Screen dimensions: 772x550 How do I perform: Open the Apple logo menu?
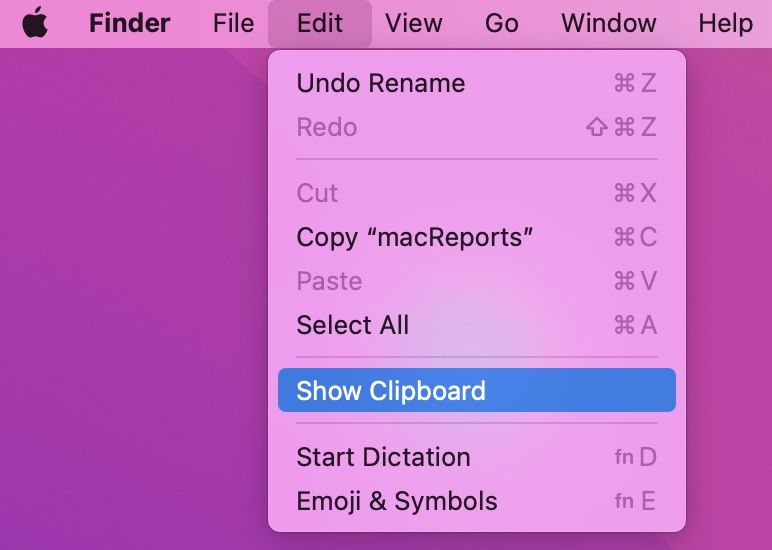[35, 23]
